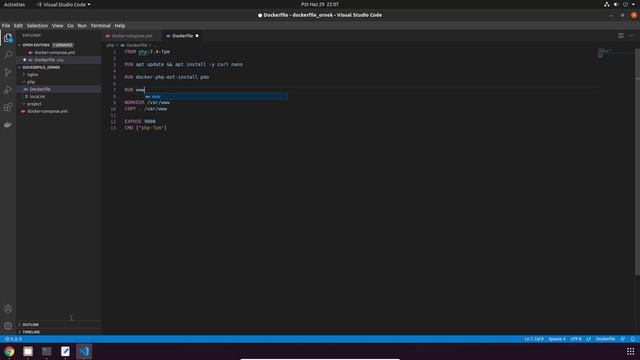The image size is (640, 360).
Task: Open the Search view in activity bar
Action: 8,55
